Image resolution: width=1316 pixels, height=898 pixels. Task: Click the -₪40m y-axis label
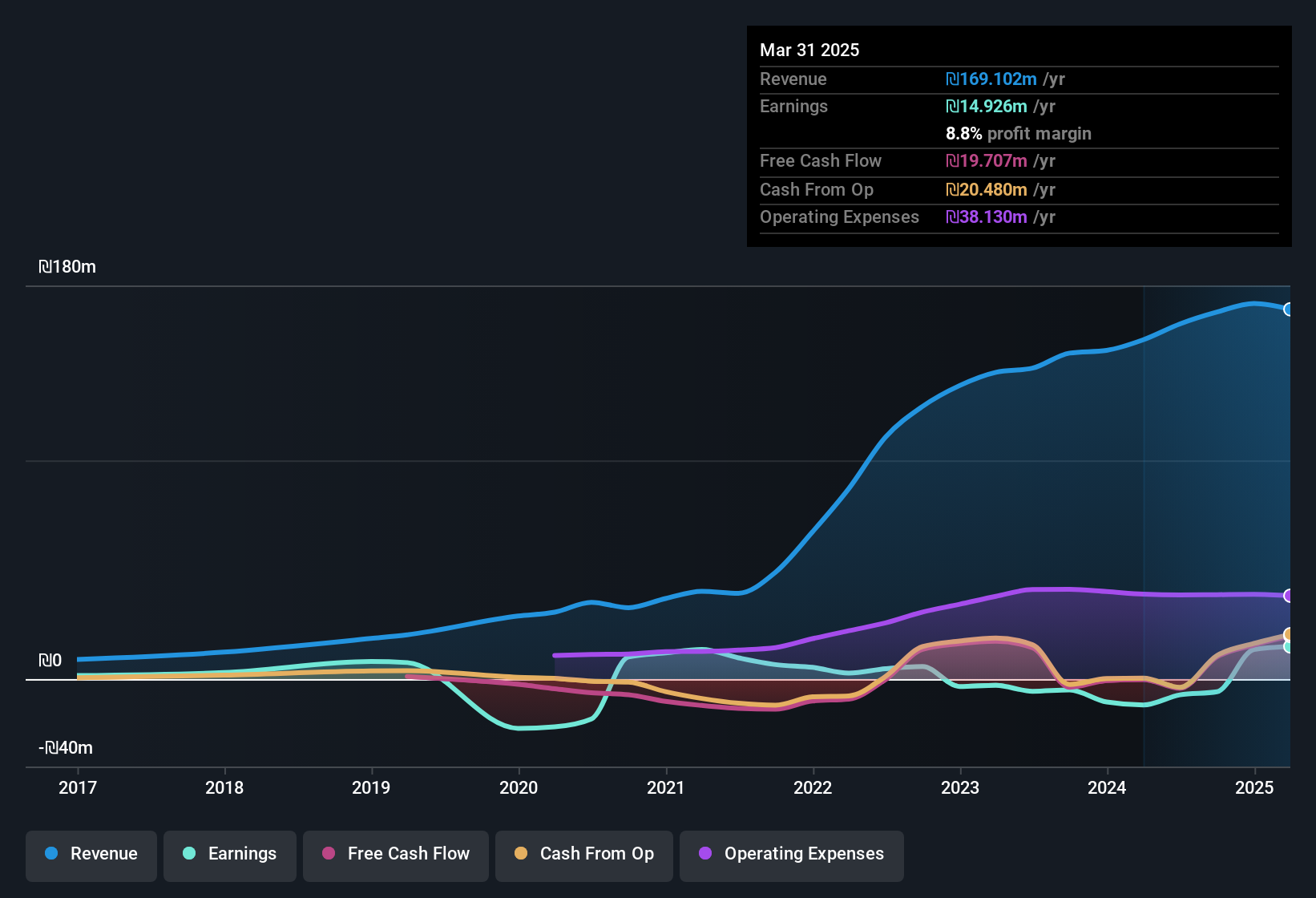[x=66, y=748]
